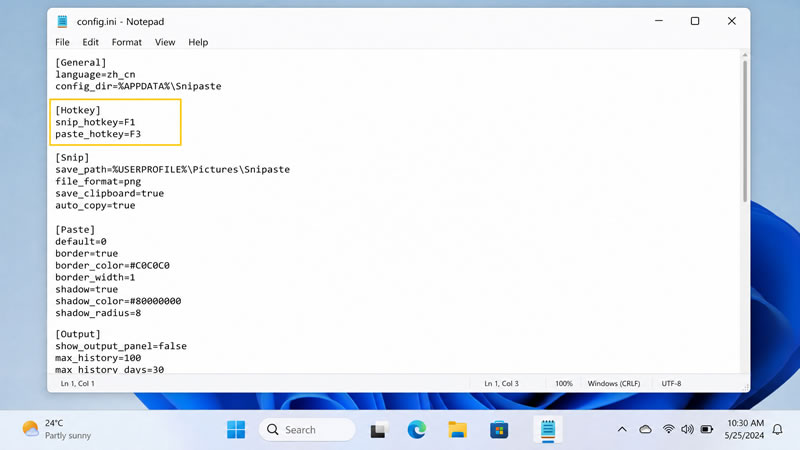This screenshot has height=450, width=800.
Task: Click the UTF-8 encoding status entry
Action: tap(671, 384)
